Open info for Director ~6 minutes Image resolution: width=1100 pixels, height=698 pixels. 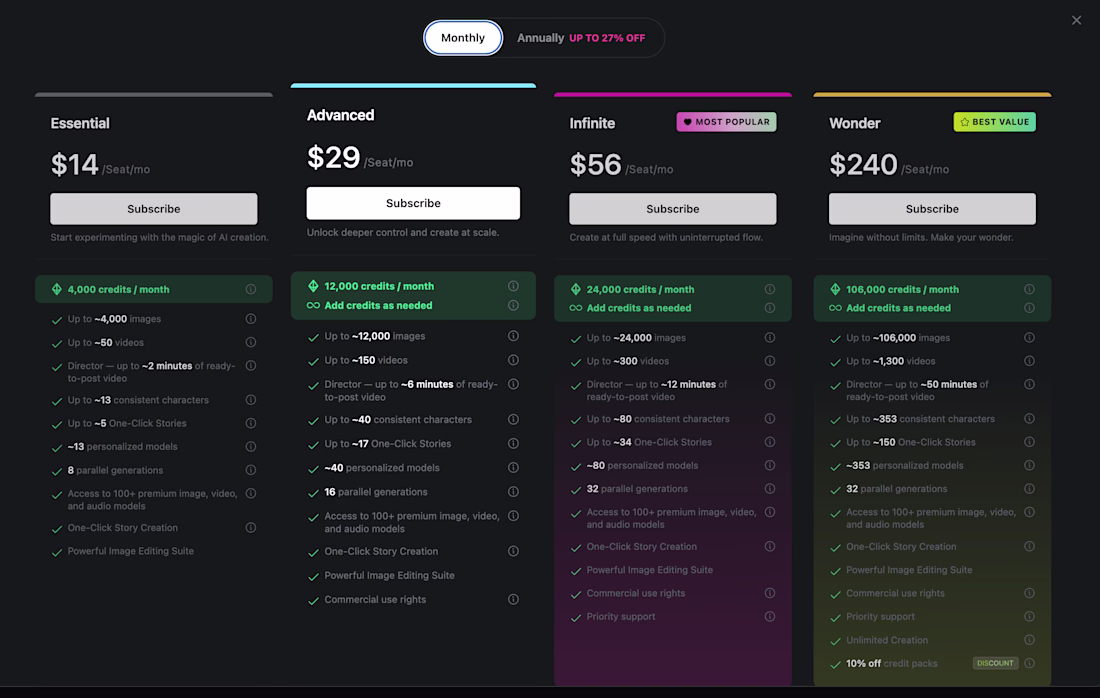coord(514,384)
